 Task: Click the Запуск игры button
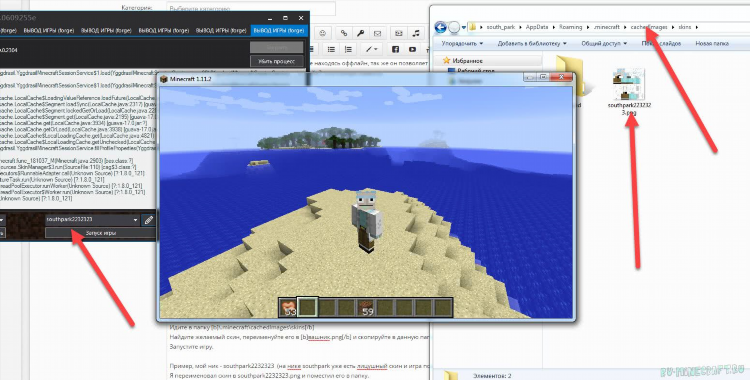click(100, 233)
